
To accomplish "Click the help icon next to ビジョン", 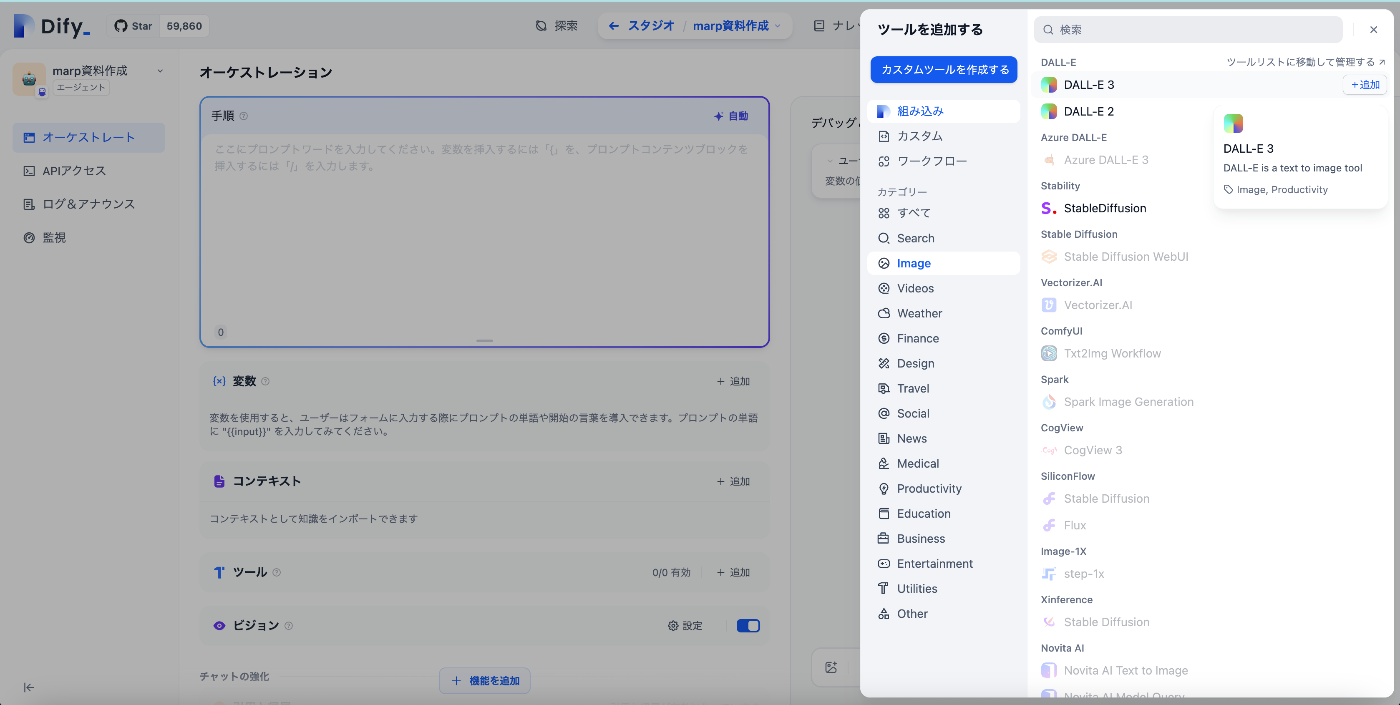I will tap(288, 626).
